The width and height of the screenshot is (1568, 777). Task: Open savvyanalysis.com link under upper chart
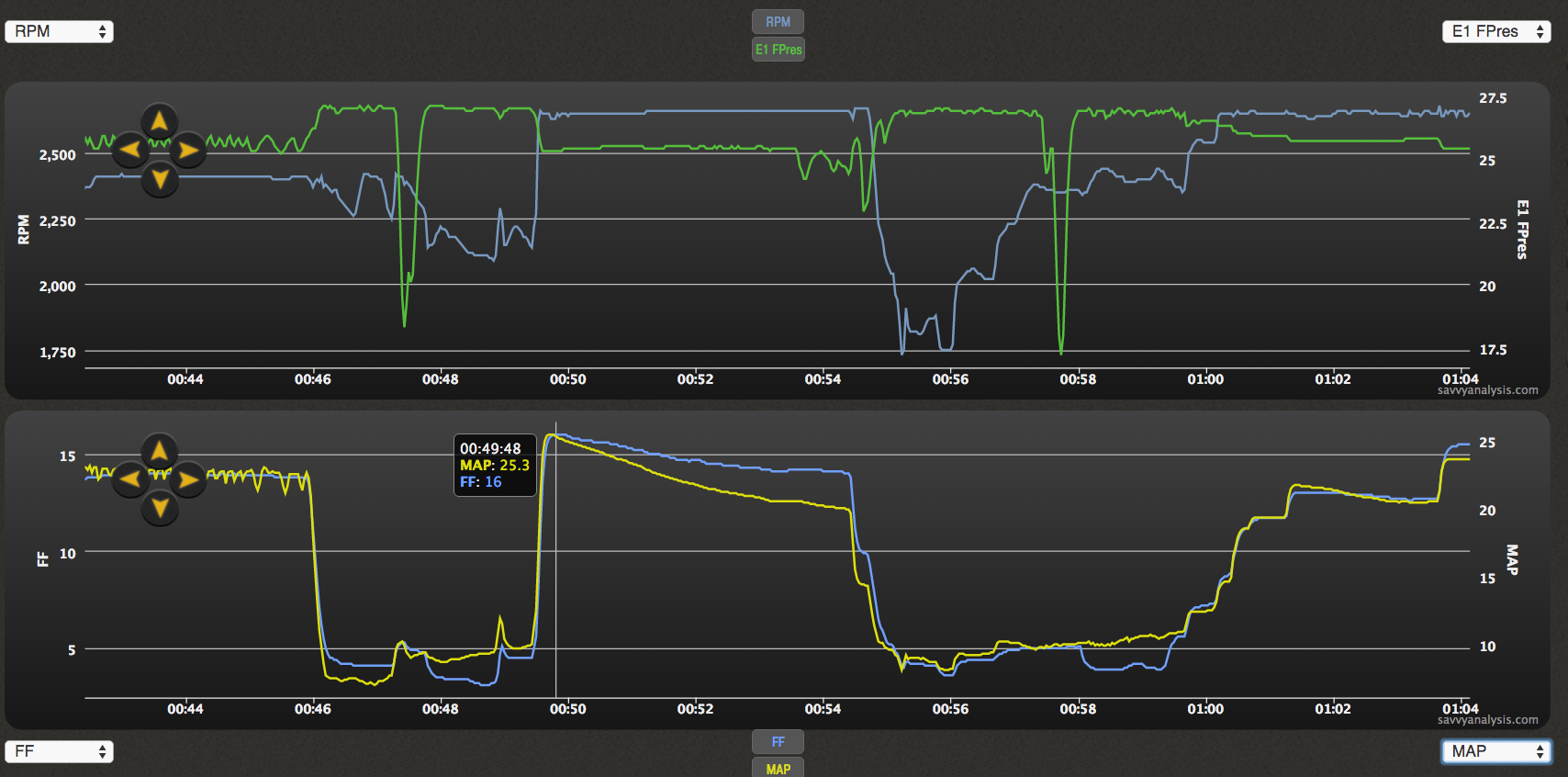1487,390
